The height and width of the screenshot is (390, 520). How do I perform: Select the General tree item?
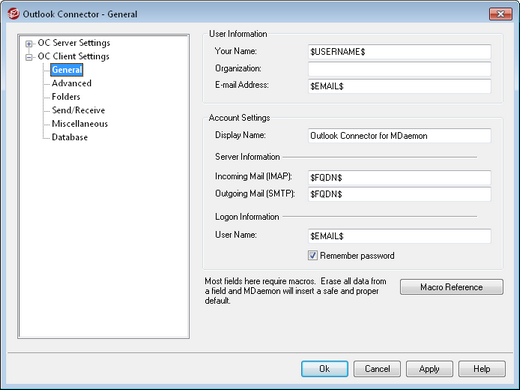67,70
